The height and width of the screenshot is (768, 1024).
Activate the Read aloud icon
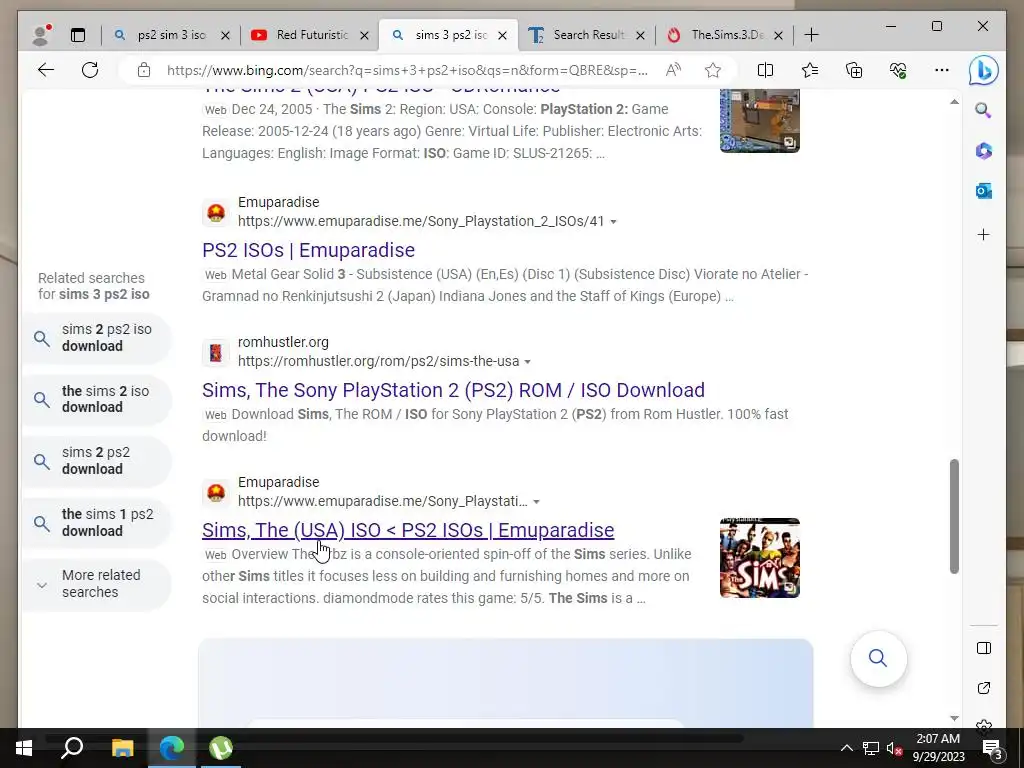point(673,70)
